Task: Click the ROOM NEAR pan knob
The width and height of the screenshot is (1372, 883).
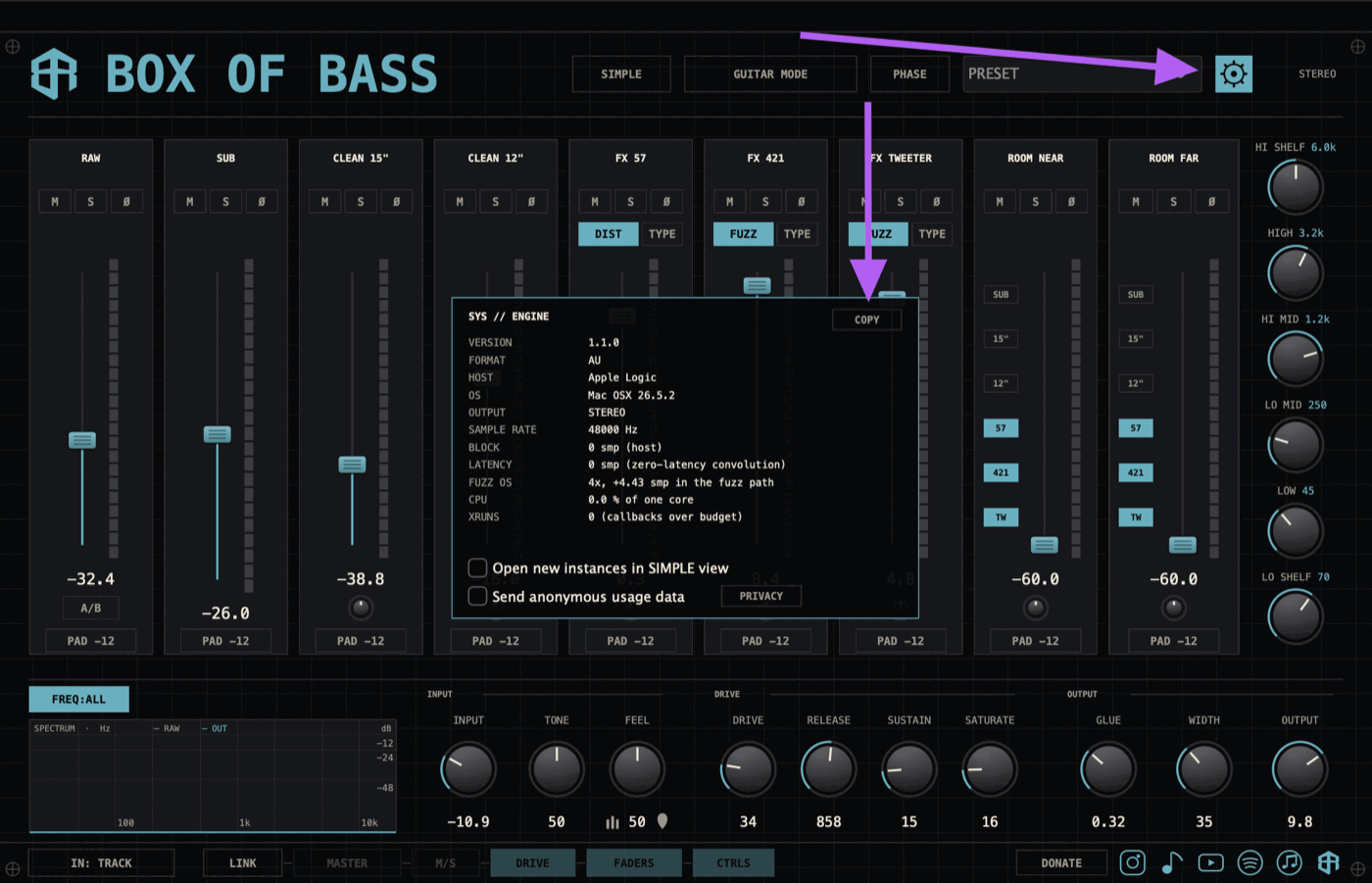Action: (1036, 609)
